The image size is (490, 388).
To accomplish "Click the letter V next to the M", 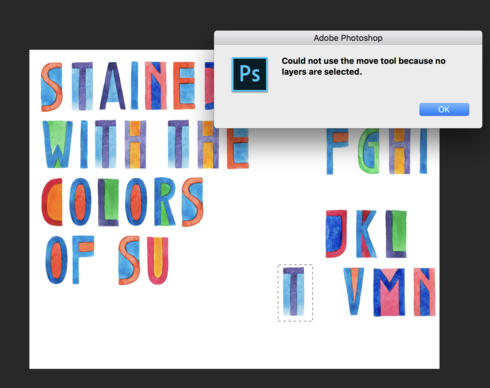I will 354,291.
